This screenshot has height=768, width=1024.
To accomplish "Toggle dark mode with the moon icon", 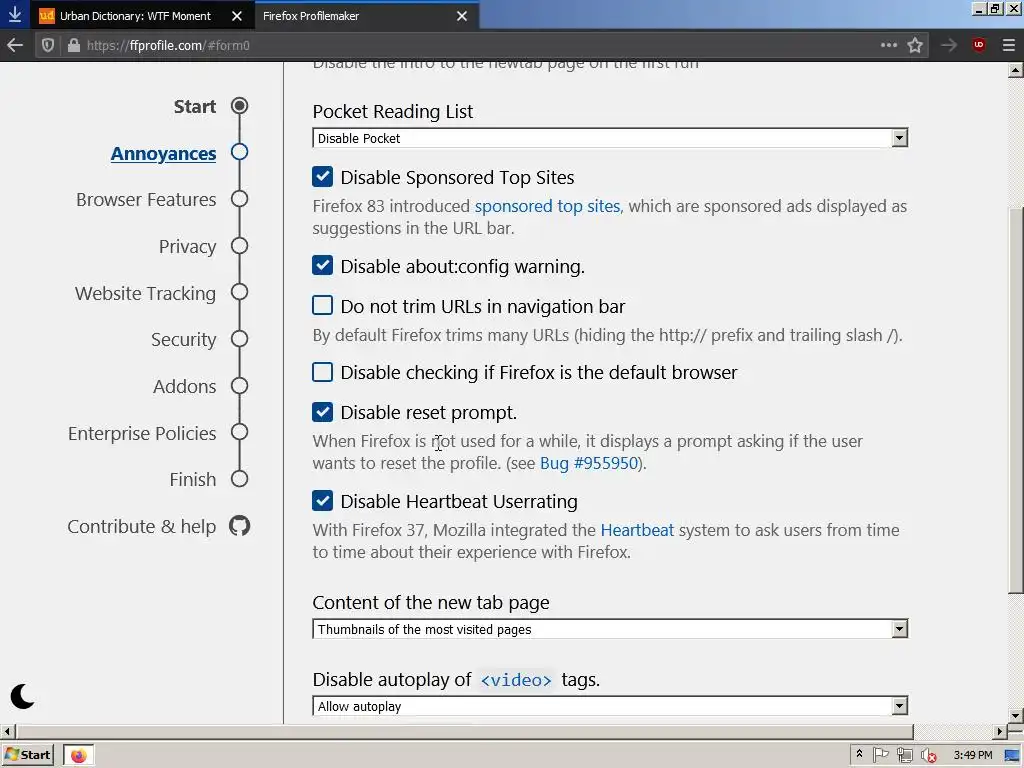I will pos(22,696).
